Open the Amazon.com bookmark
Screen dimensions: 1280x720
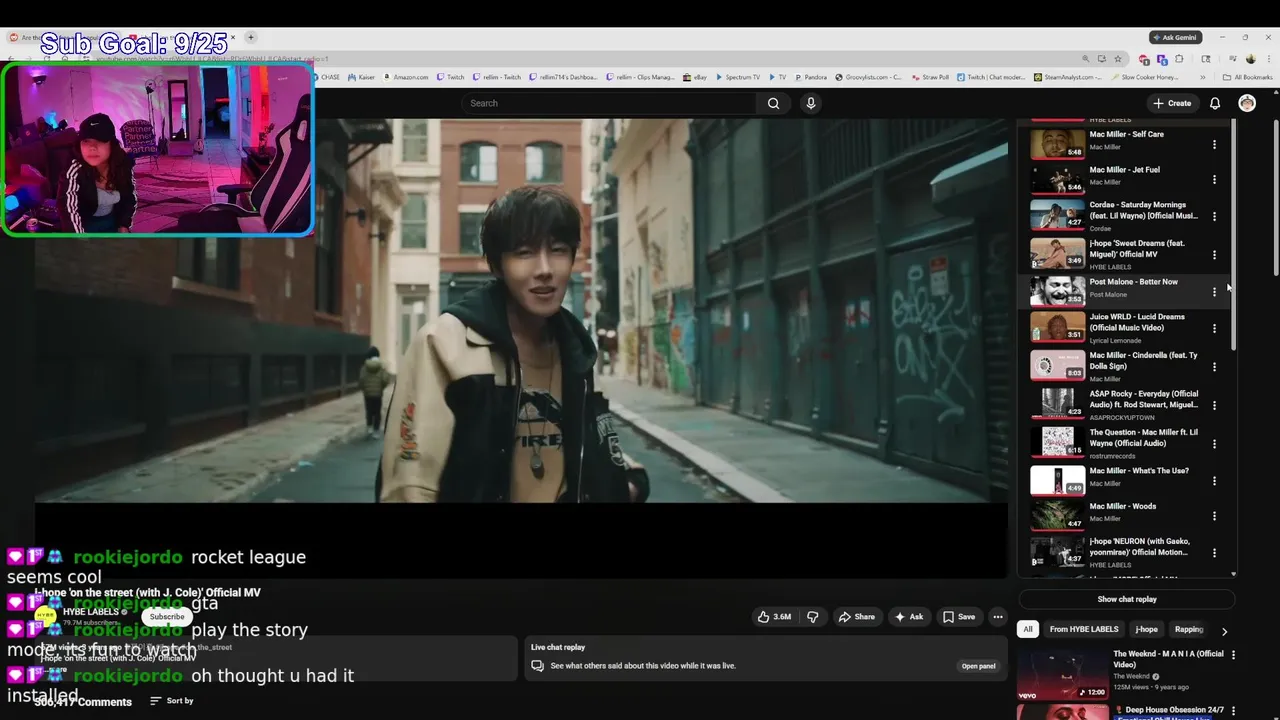pyautogui.click(x=406, y=77)
